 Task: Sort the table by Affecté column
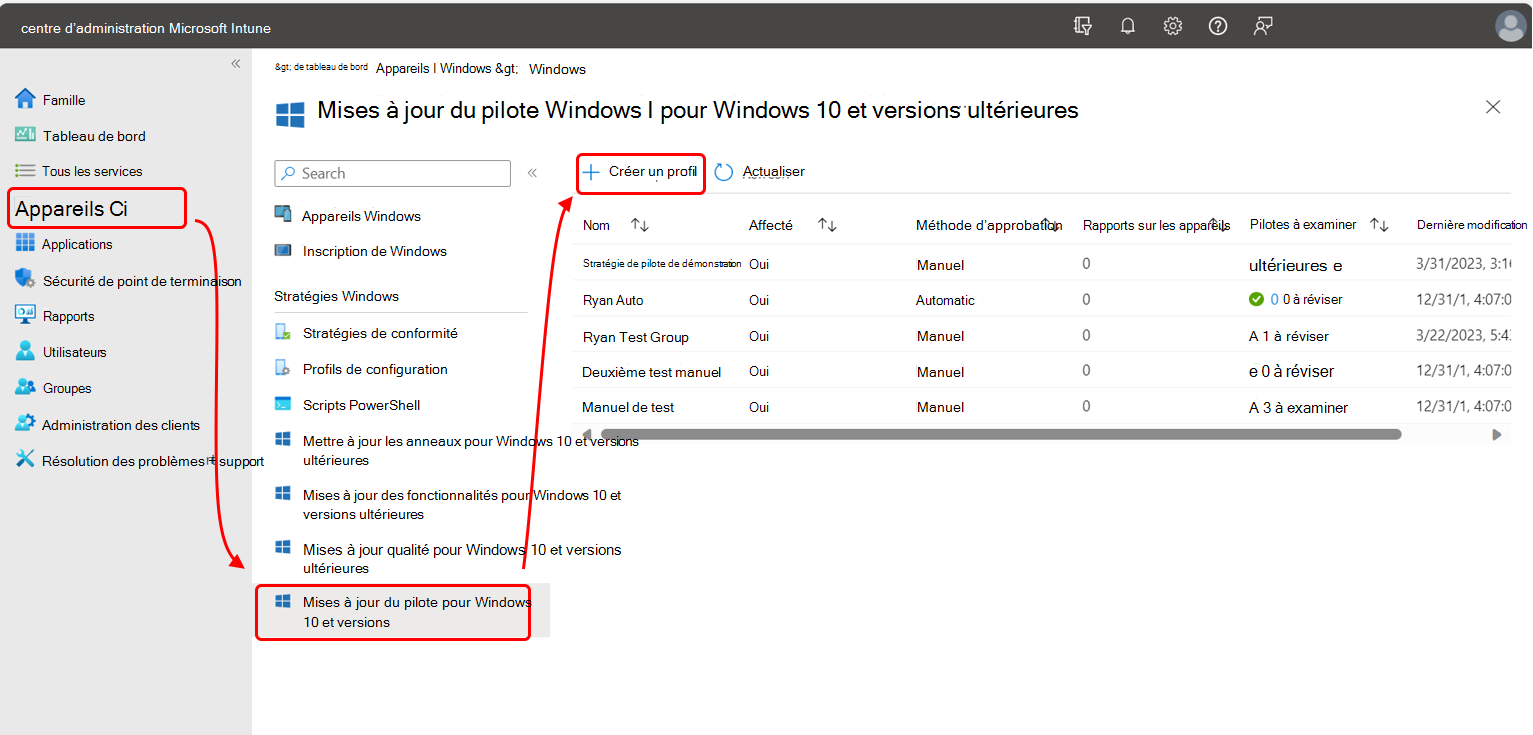coord(827,225)
